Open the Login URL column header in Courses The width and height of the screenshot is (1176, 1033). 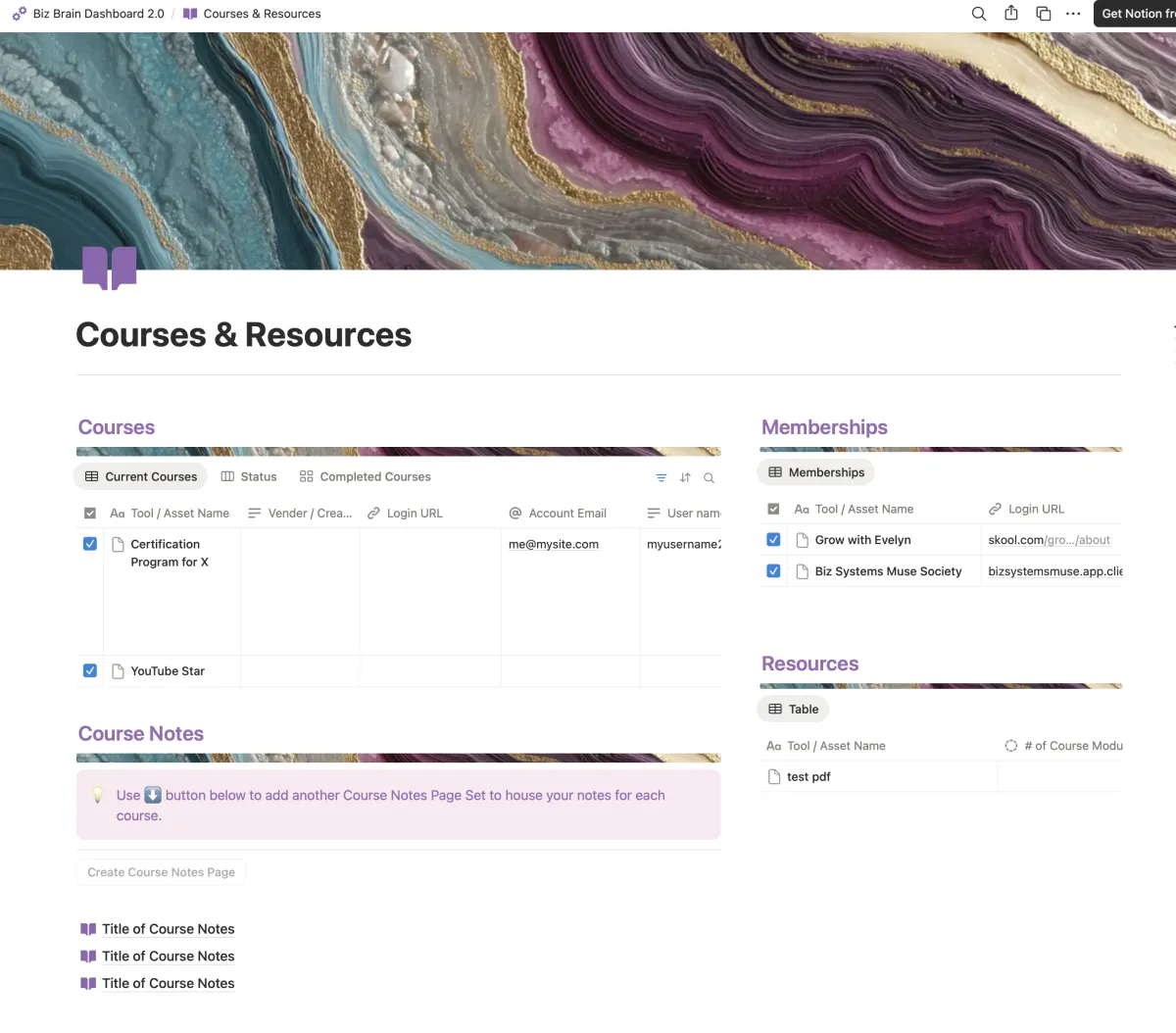[x=405, y=513]
